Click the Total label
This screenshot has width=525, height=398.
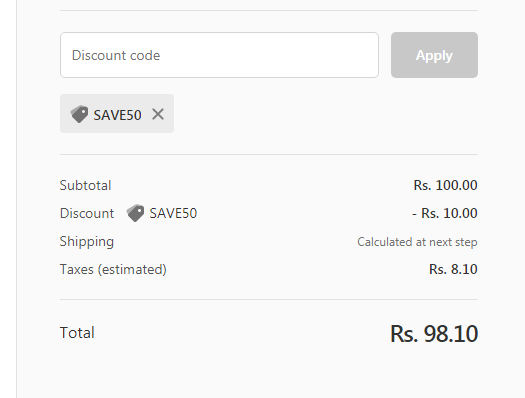77,333
